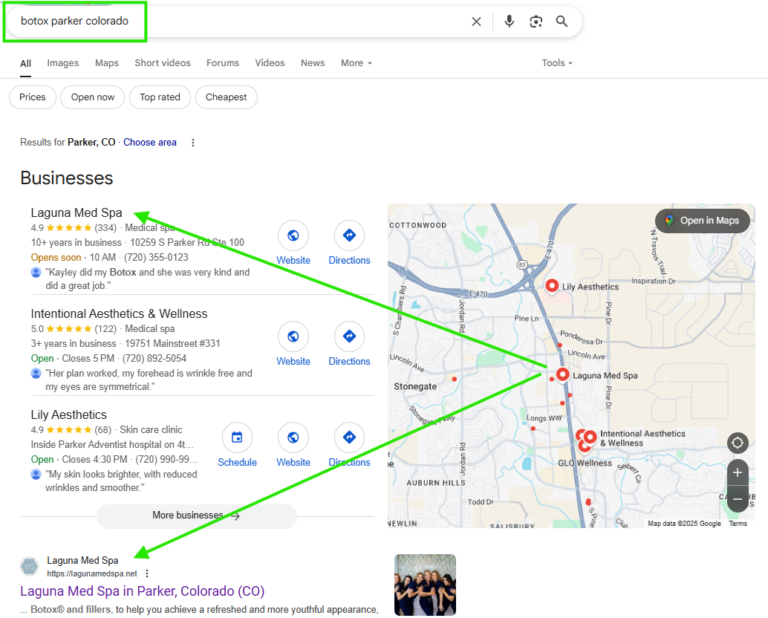
Task: Zoom in on the map with plus
Action: click(737, 473)
